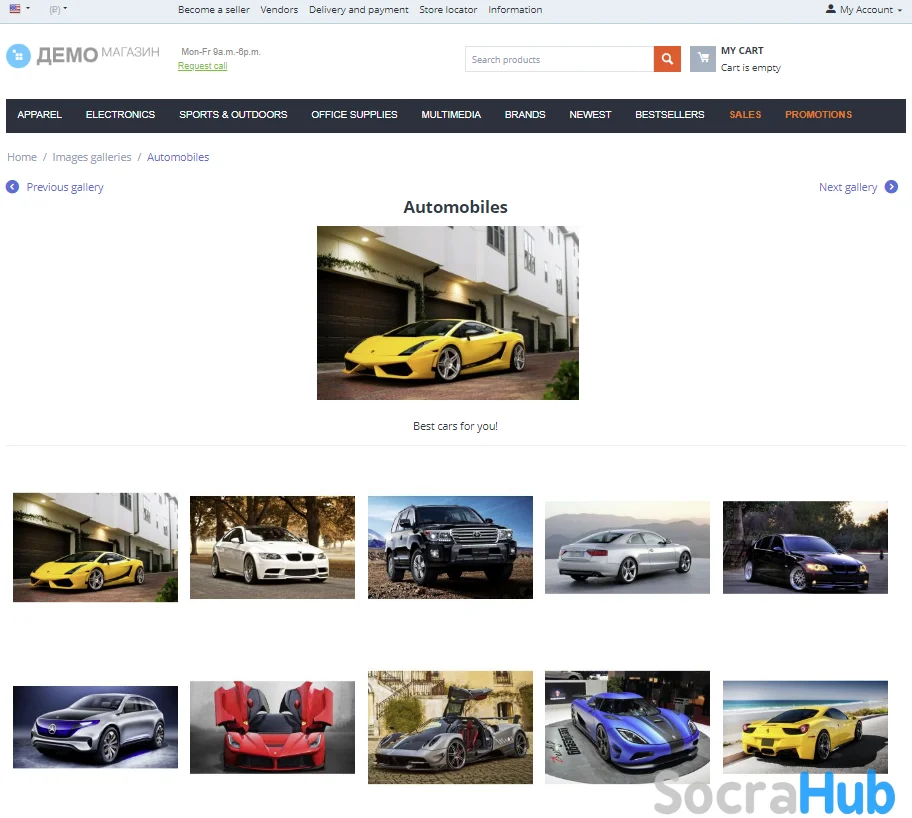
Task: Open the Electronics menu category
Action: point(120,115)
